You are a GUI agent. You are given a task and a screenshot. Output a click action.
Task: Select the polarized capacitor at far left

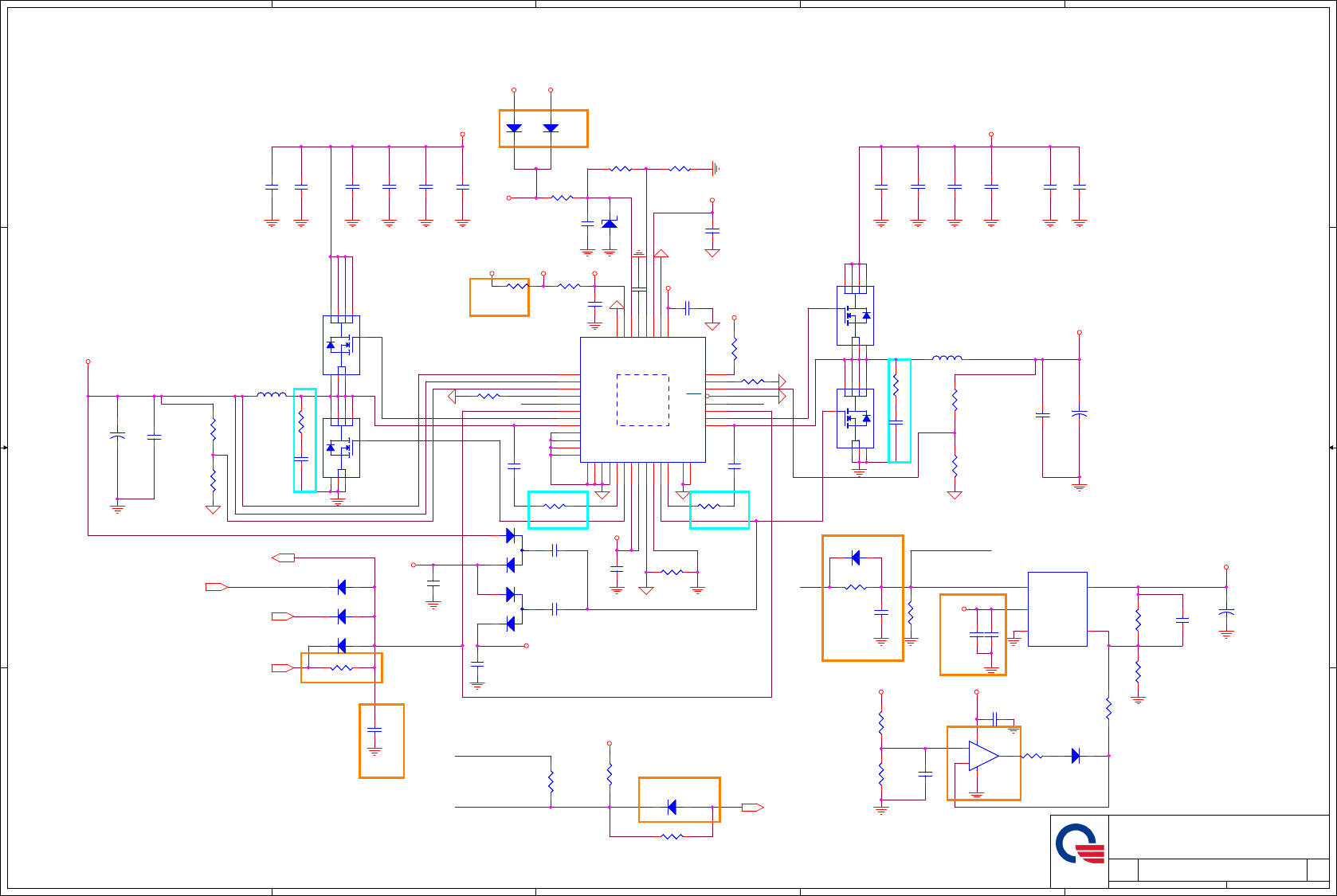[117, 436]
